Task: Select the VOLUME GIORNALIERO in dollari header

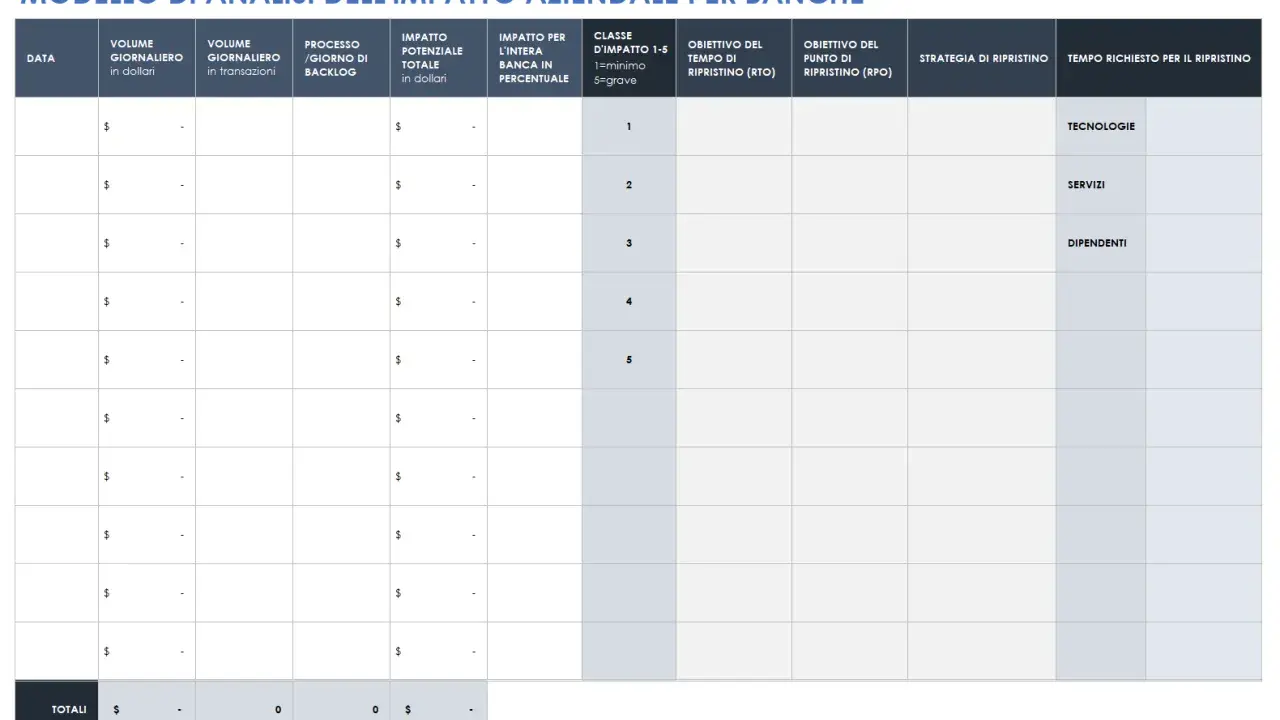Action: (x=147, y=58)
